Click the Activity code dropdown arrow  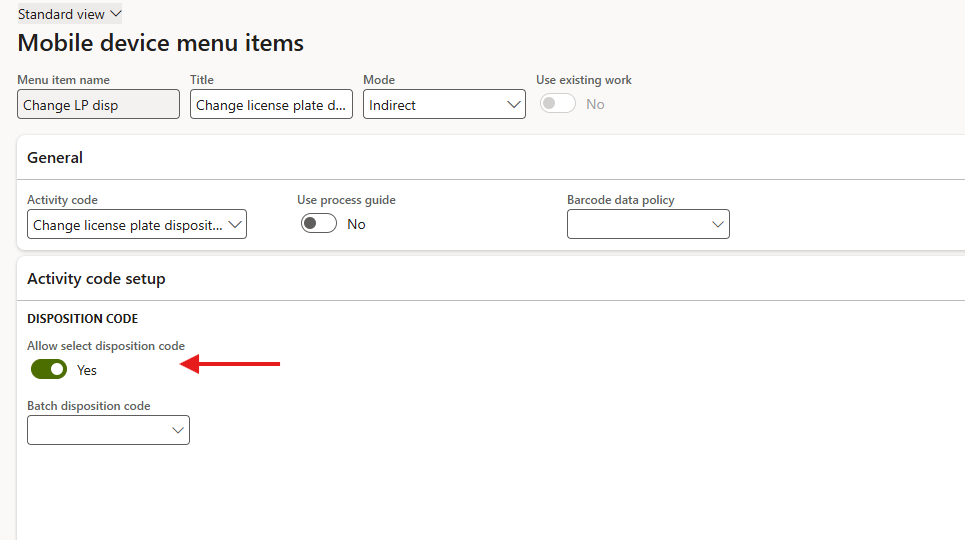[235, 225]
